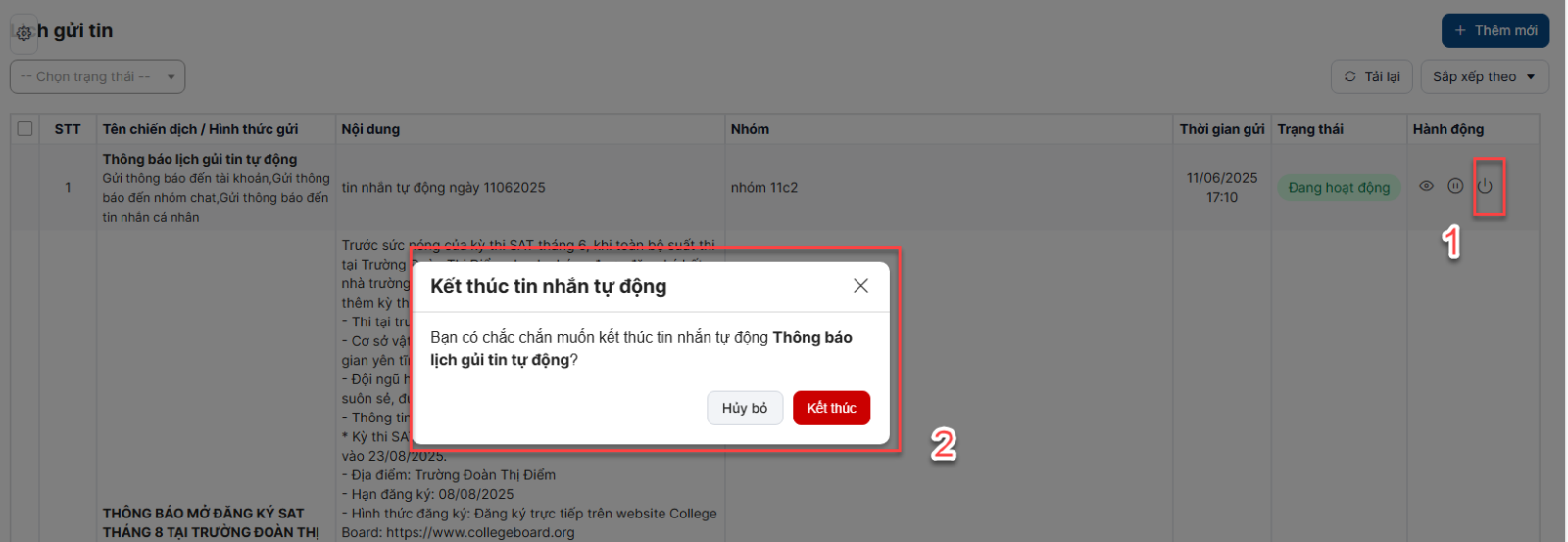Click the refresh icon in Tải lại
Viewport: 1568px width, 542px height.
point(1350,76)
